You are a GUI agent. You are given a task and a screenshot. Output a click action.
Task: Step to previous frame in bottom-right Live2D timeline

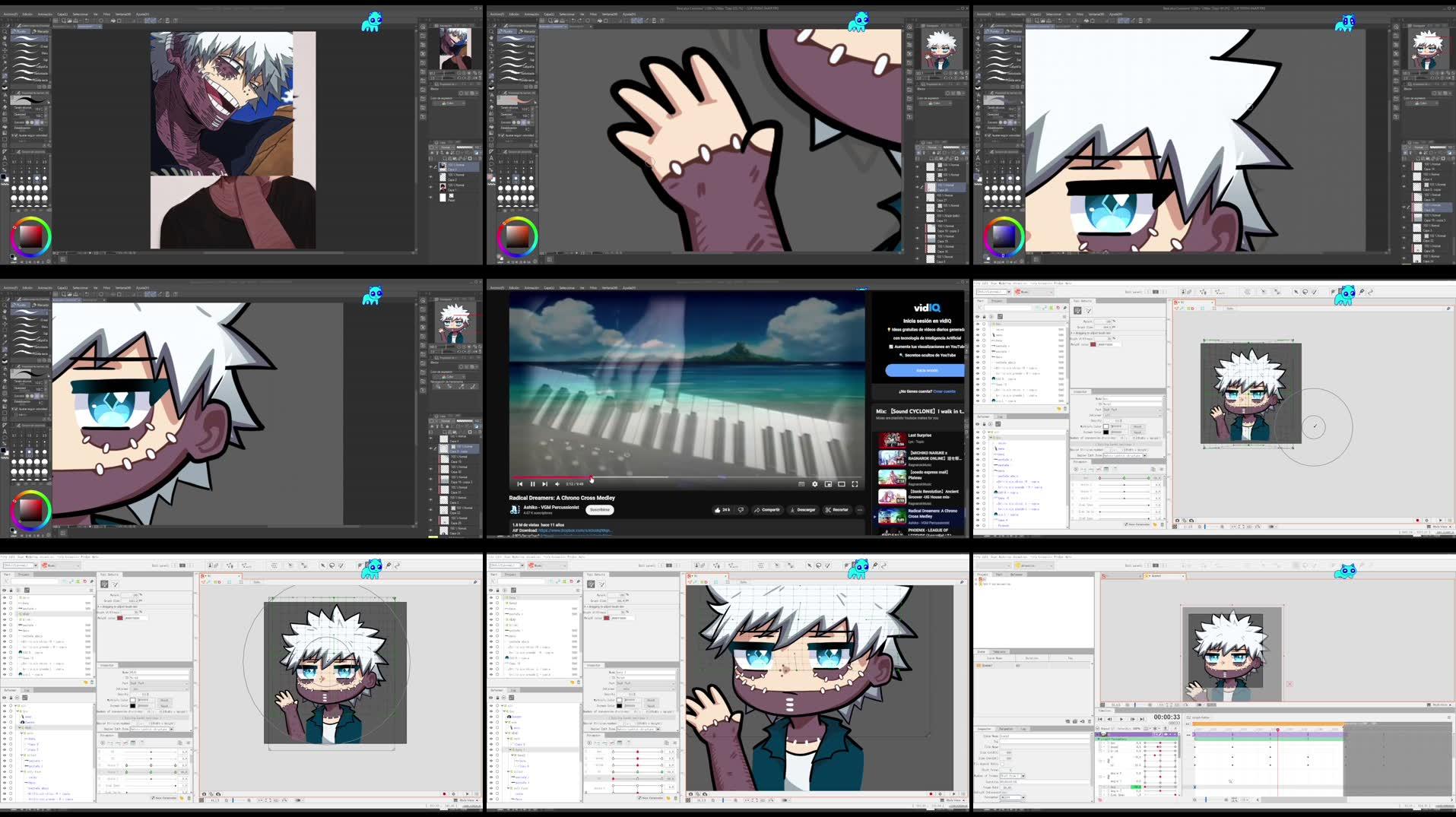(1110, 719)
